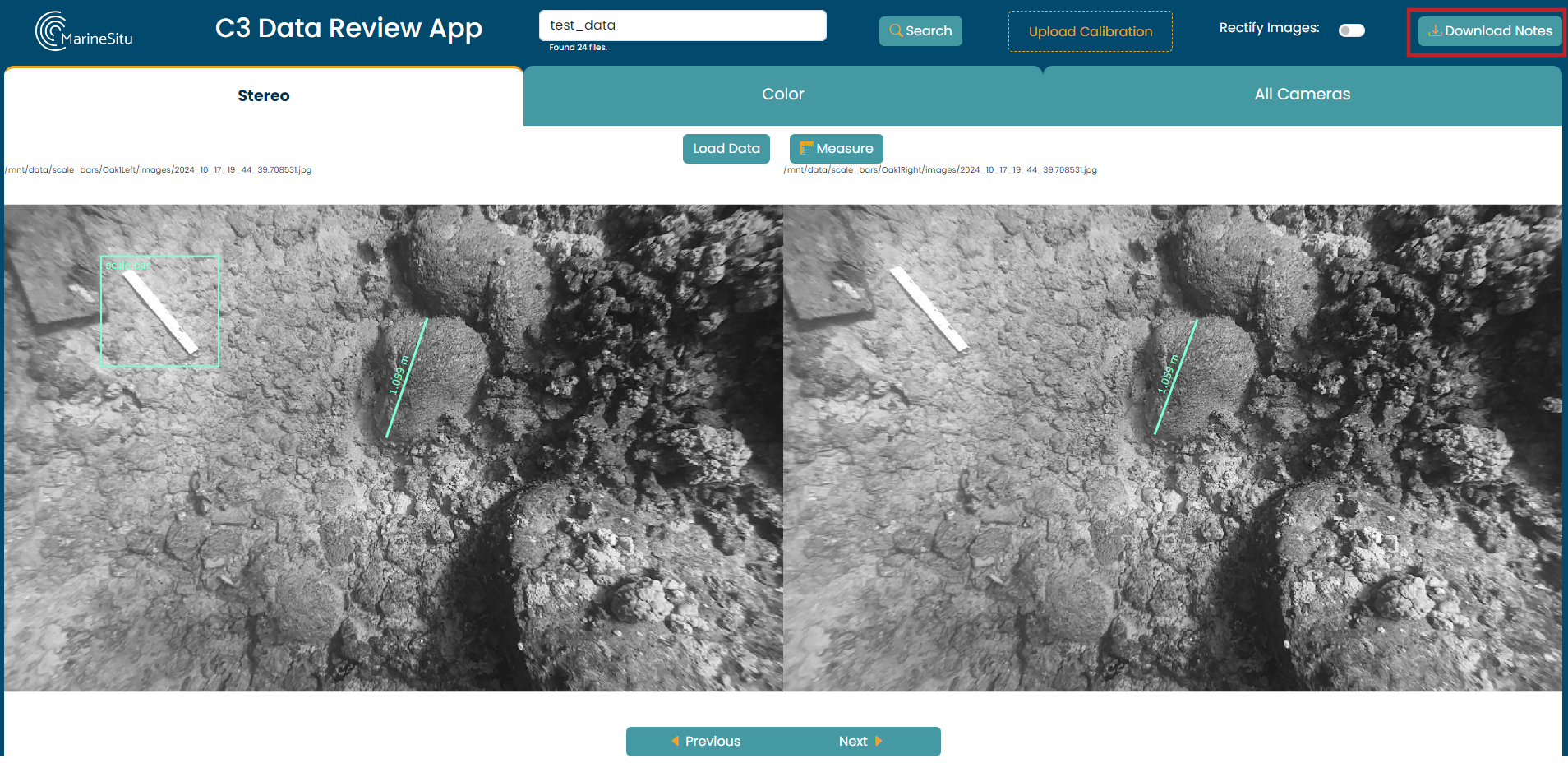Click the Oak1Right image file path

point(940,170)
